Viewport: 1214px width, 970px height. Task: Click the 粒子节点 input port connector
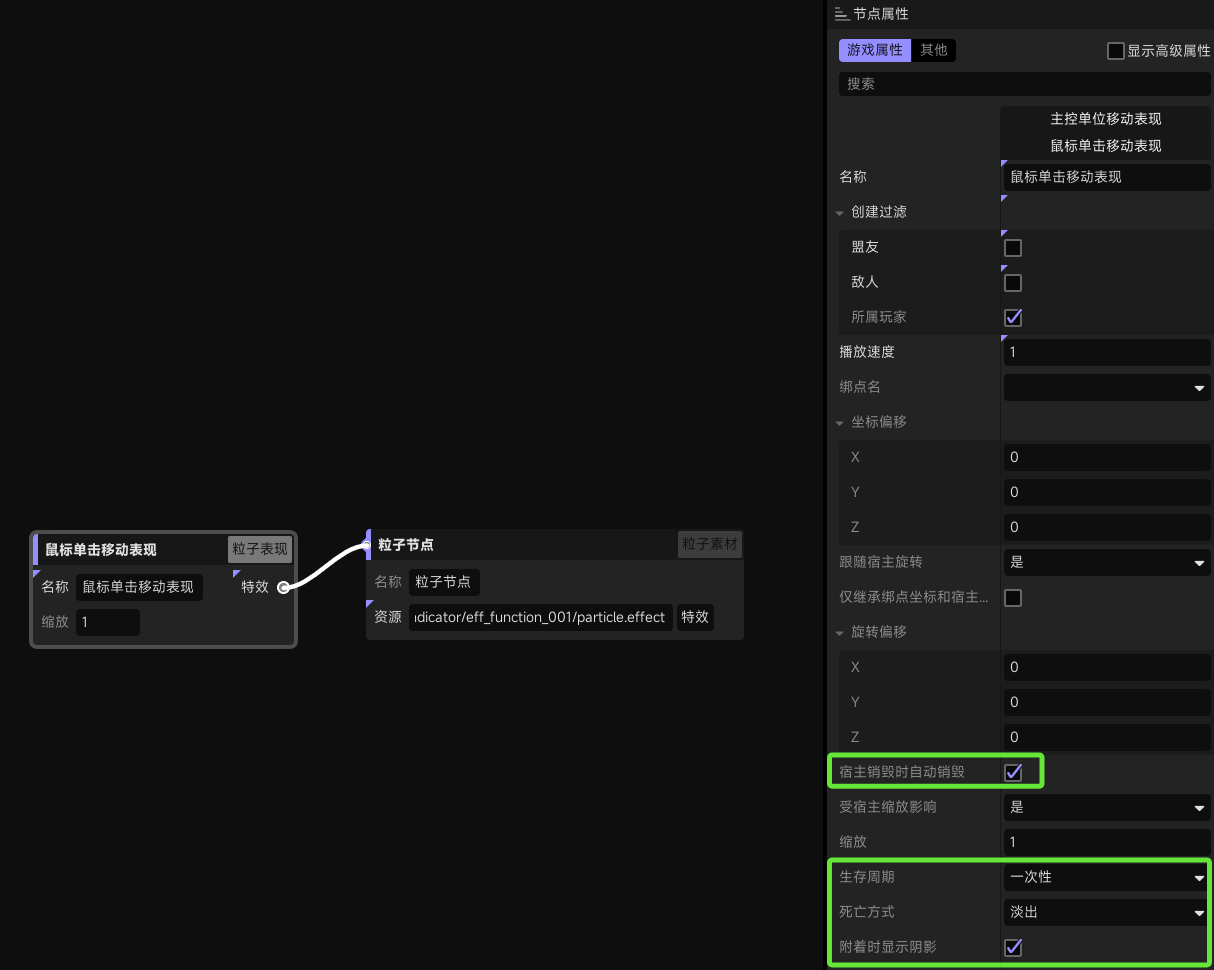(367, 545)
